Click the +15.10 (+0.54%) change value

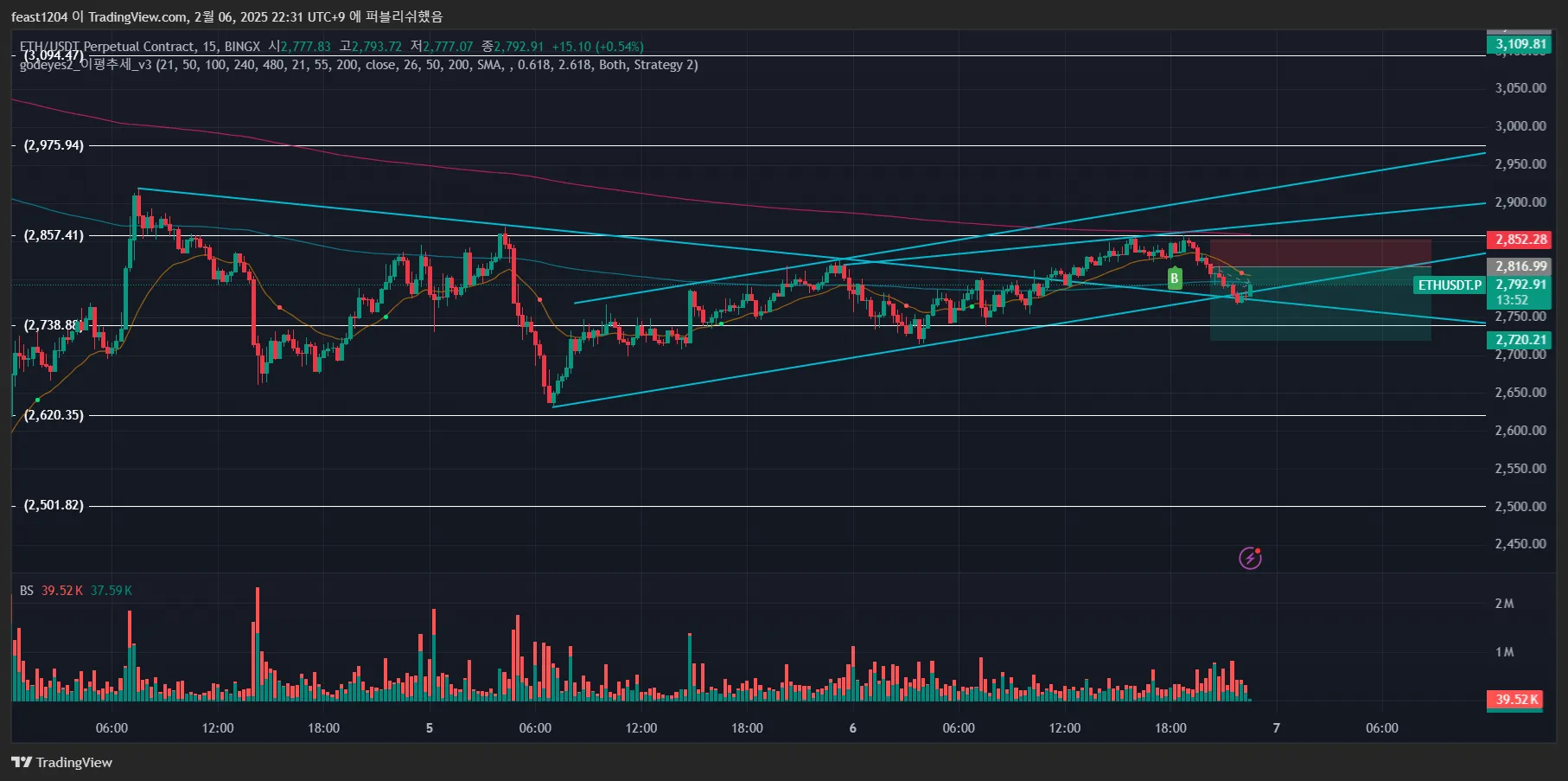[598, 47]
